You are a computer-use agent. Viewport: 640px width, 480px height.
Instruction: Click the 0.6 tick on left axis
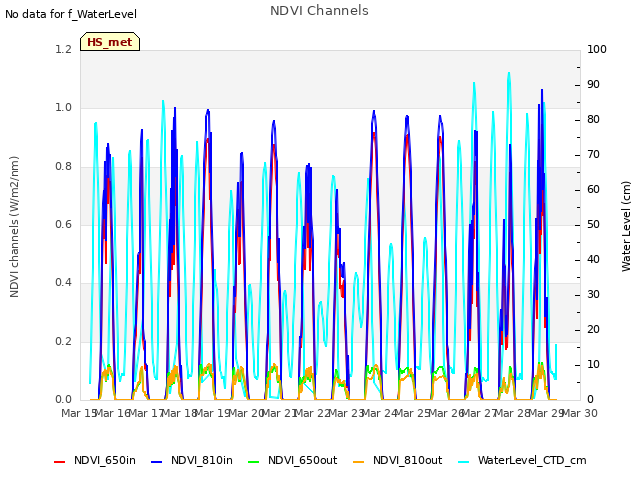coord(64,224)
